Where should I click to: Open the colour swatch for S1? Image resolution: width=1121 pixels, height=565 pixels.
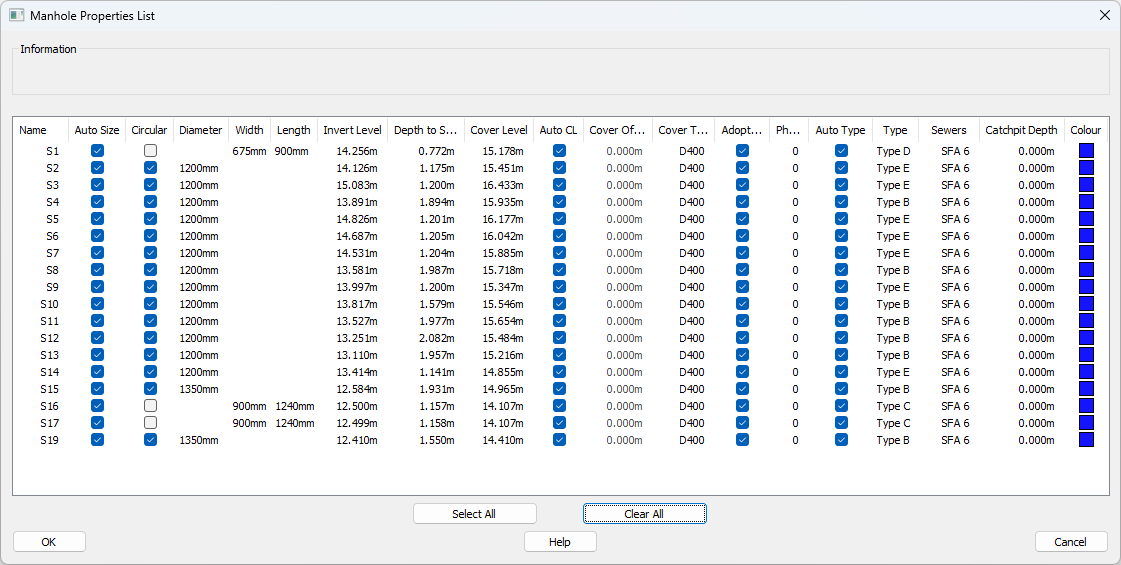1086,151
